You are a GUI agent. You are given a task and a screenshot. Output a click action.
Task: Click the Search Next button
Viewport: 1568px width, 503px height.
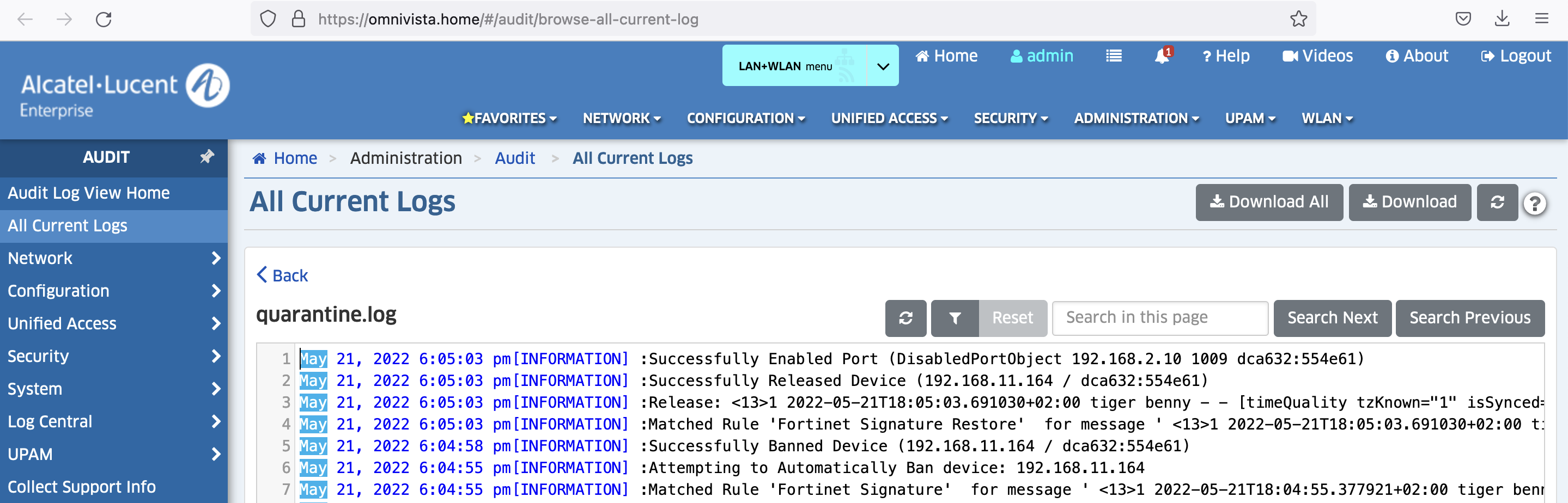(1332, 317)
